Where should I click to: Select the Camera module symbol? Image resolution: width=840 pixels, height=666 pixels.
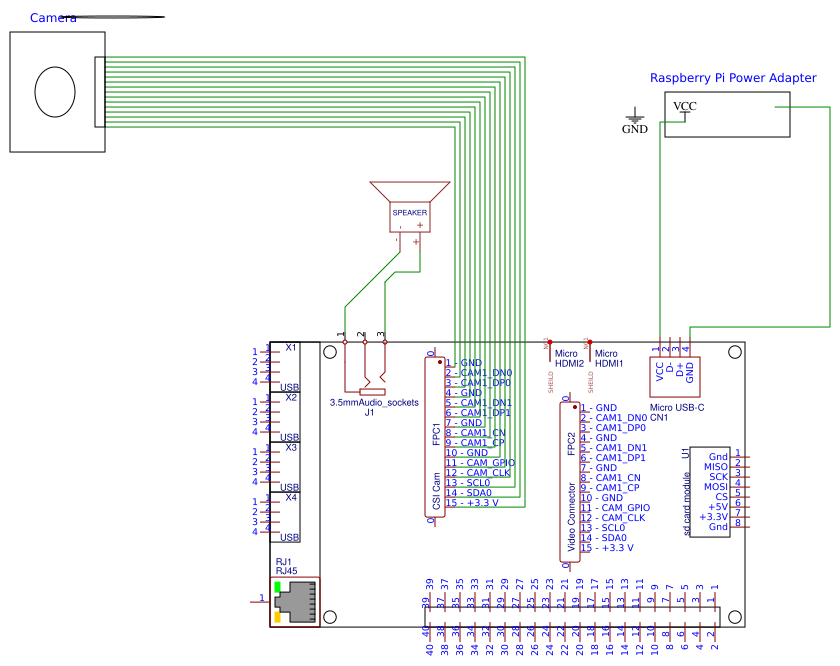tap(57, 92)
